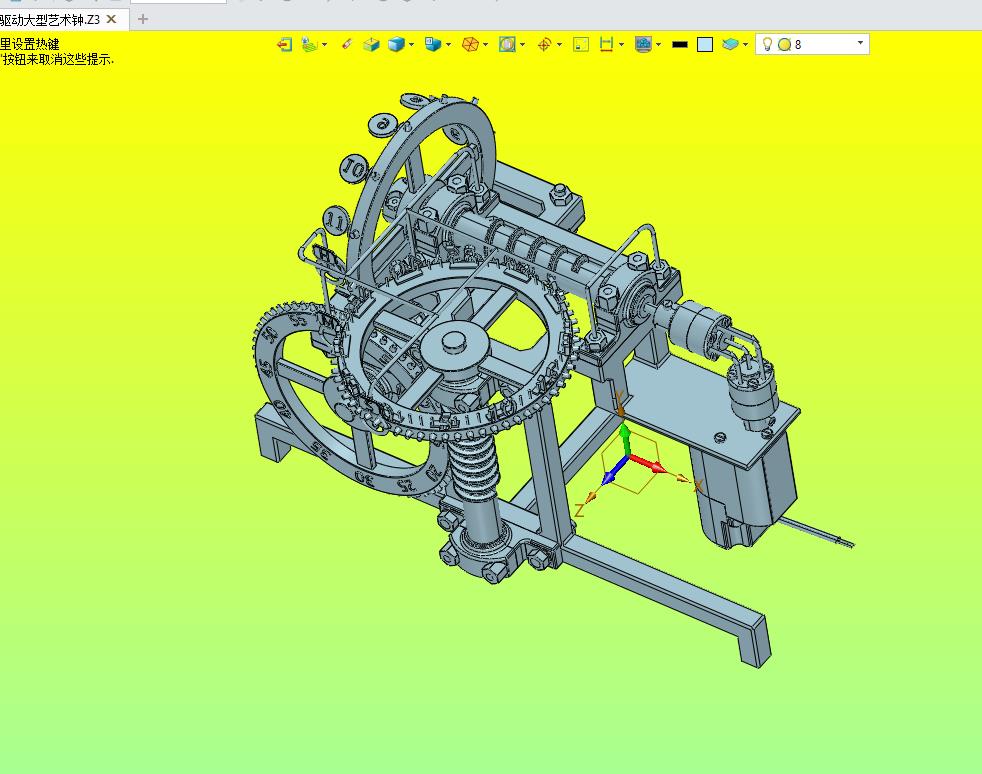Click the light blue face color swatch
The width and height of the screenshot is (982, 774).
(x=705, y=44)
